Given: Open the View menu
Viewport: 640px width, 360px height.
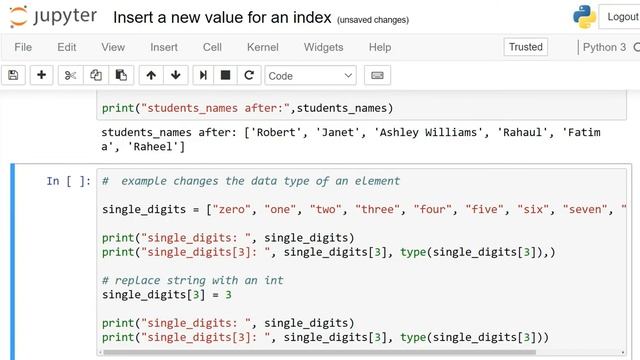Looking at the screenshot, I should click(x=113, y=47).
